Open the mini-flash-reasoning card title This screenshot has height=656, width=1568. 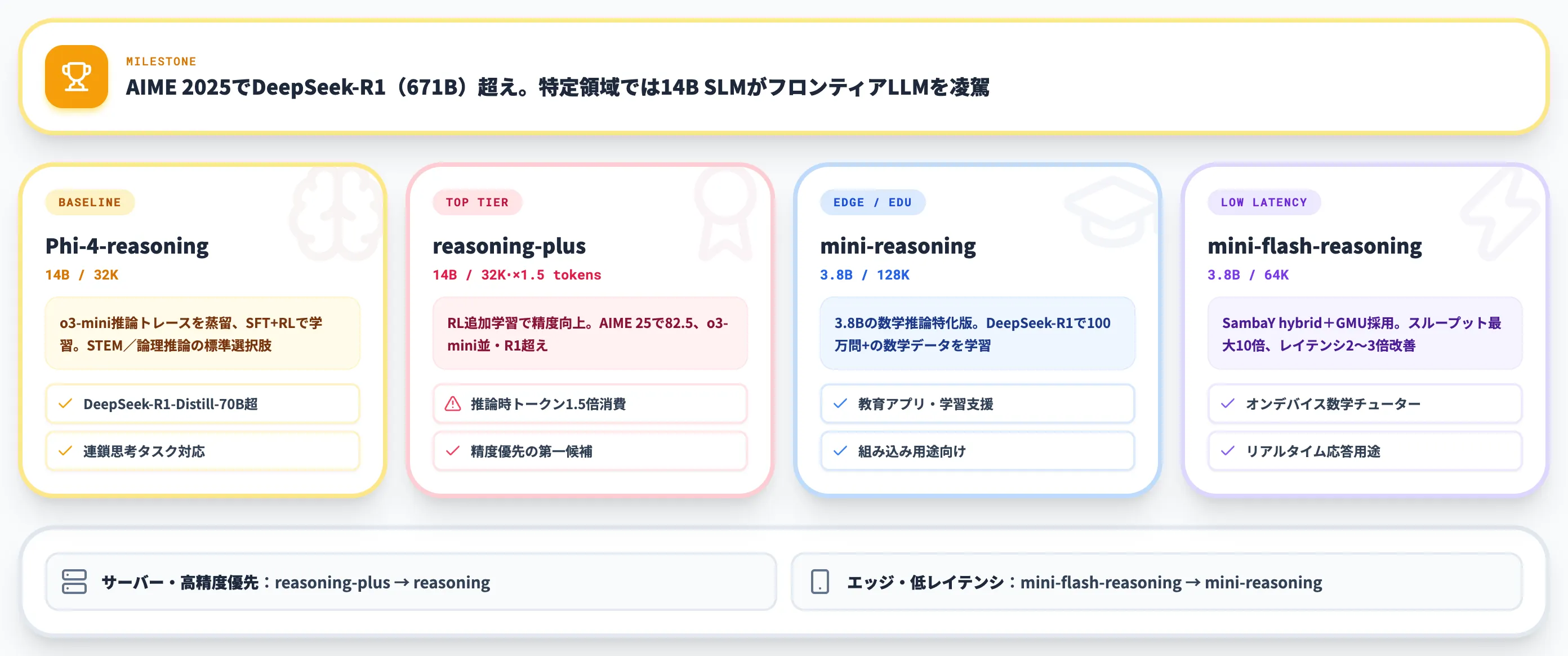1315,246
